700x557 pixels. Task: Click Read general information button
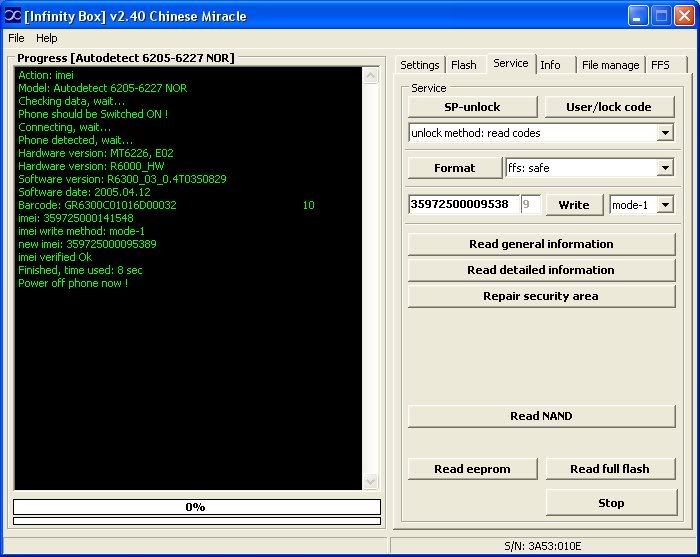(x=542, y=244)
